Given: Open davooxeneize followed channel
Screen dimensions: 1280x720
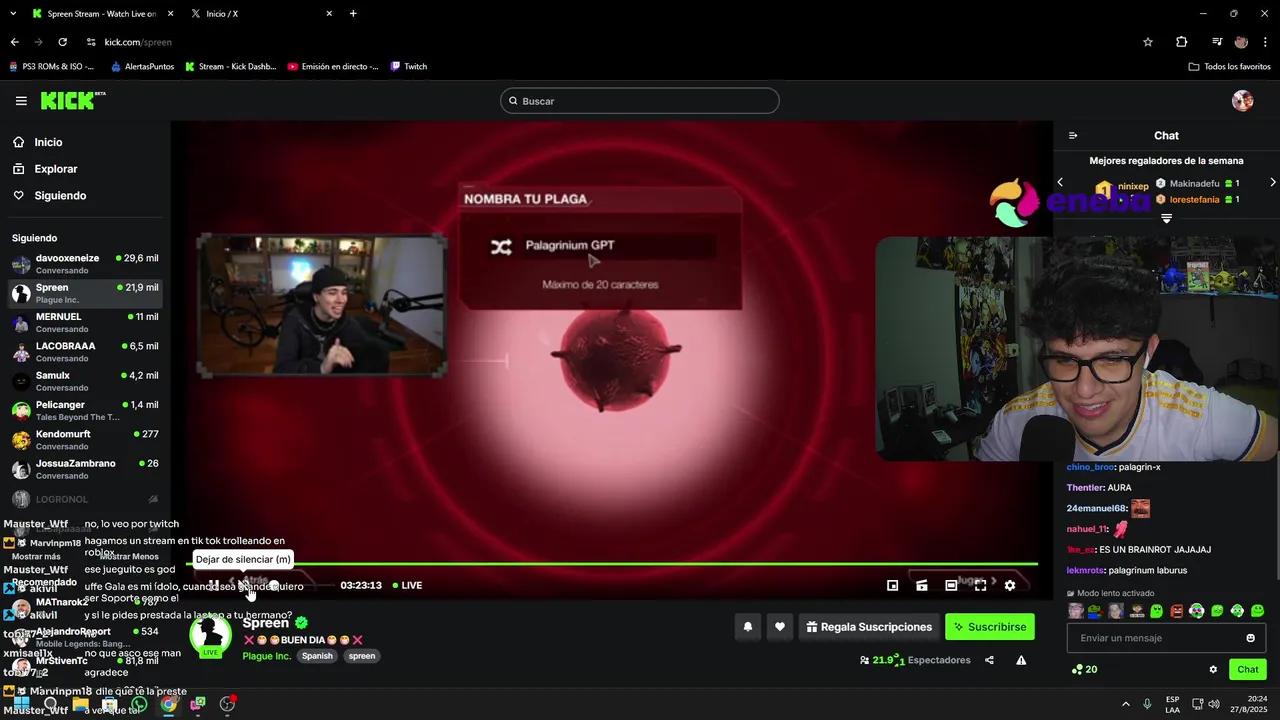Looking at the screenshot, I should point(85,264).
